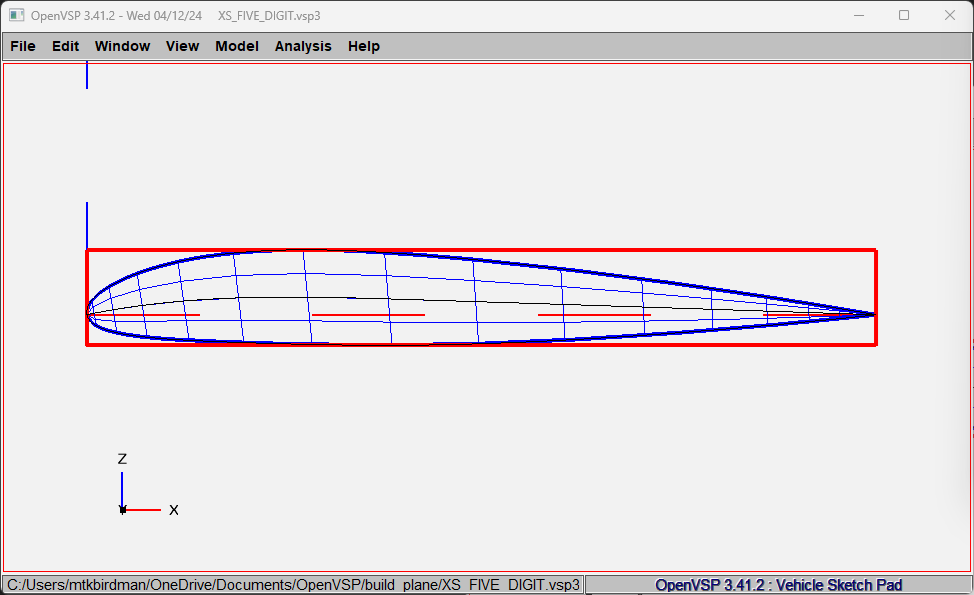
Task: Click the 'OpenVSP 3.41.2 : Vehicle Sketch Pad' status text
Action: click(778, 585)
